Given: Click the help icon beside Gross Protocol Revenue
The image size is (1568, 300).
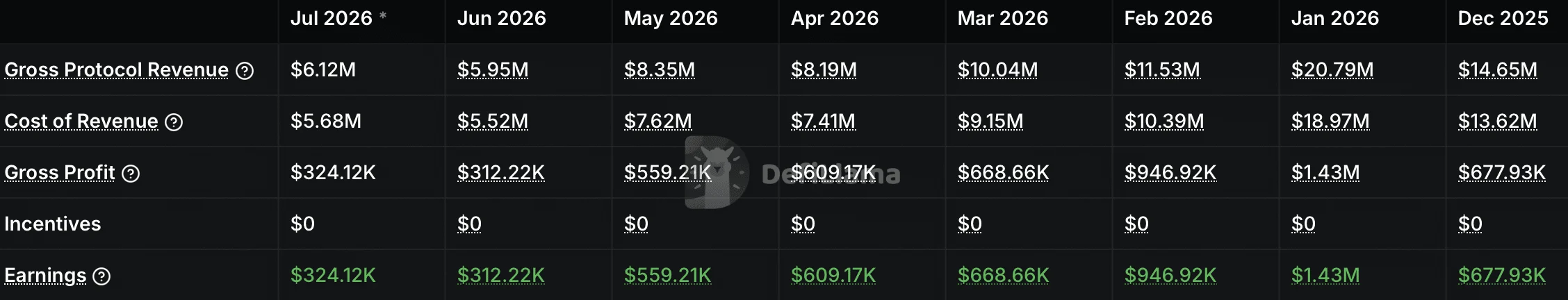Looking at the screenshot, I should pyautogui.click(x=245, y=70).
